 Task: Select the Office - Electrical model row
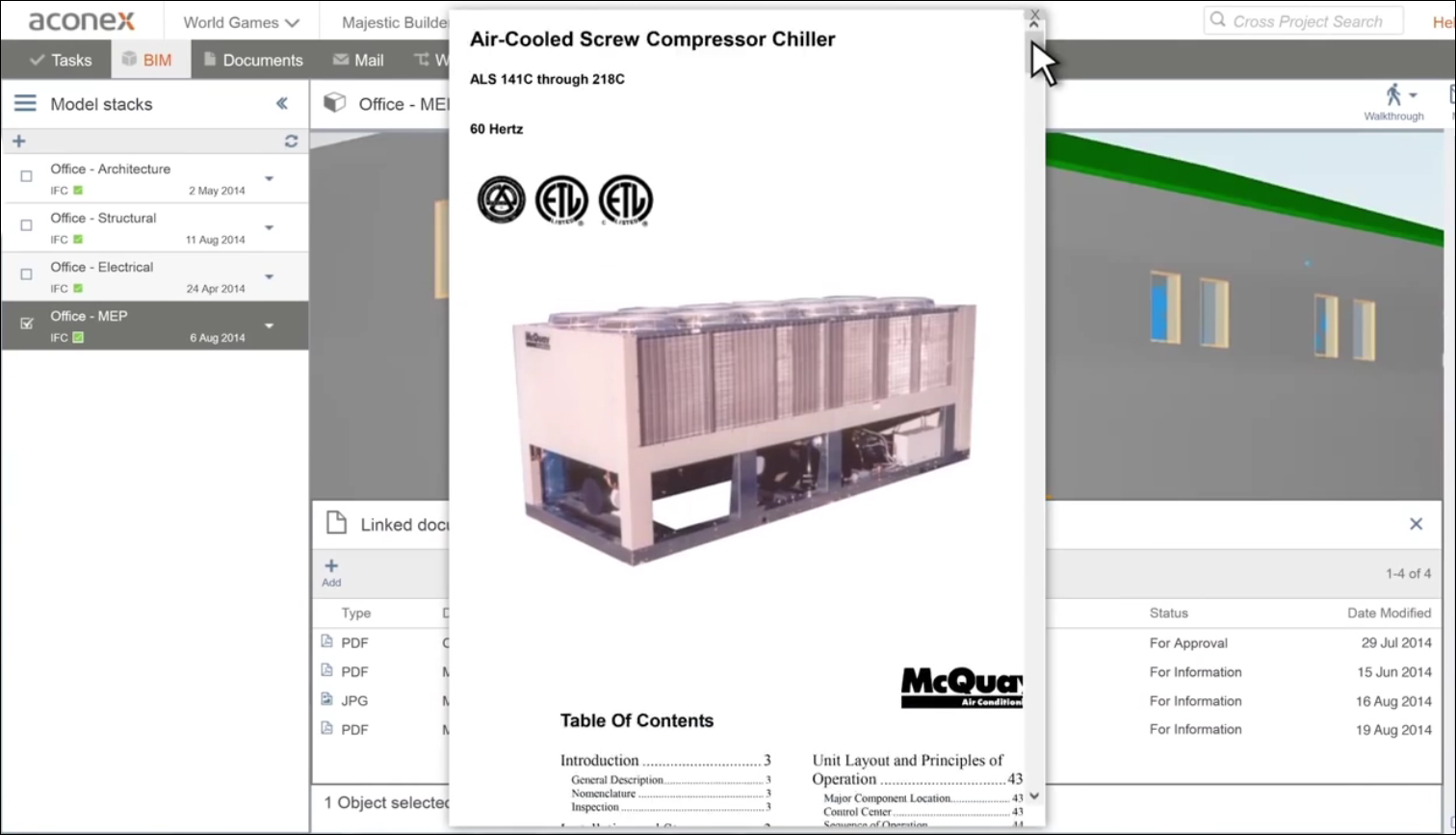click(155, 276)
